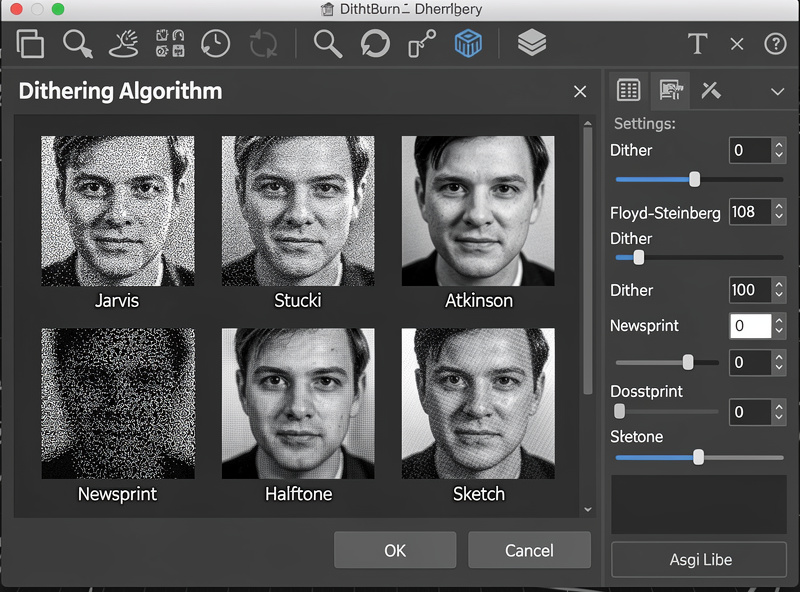Choose the Jarvis dithering thumbnail
The width and height of the screenshot is (800, 592).
[x=117, y=211]
